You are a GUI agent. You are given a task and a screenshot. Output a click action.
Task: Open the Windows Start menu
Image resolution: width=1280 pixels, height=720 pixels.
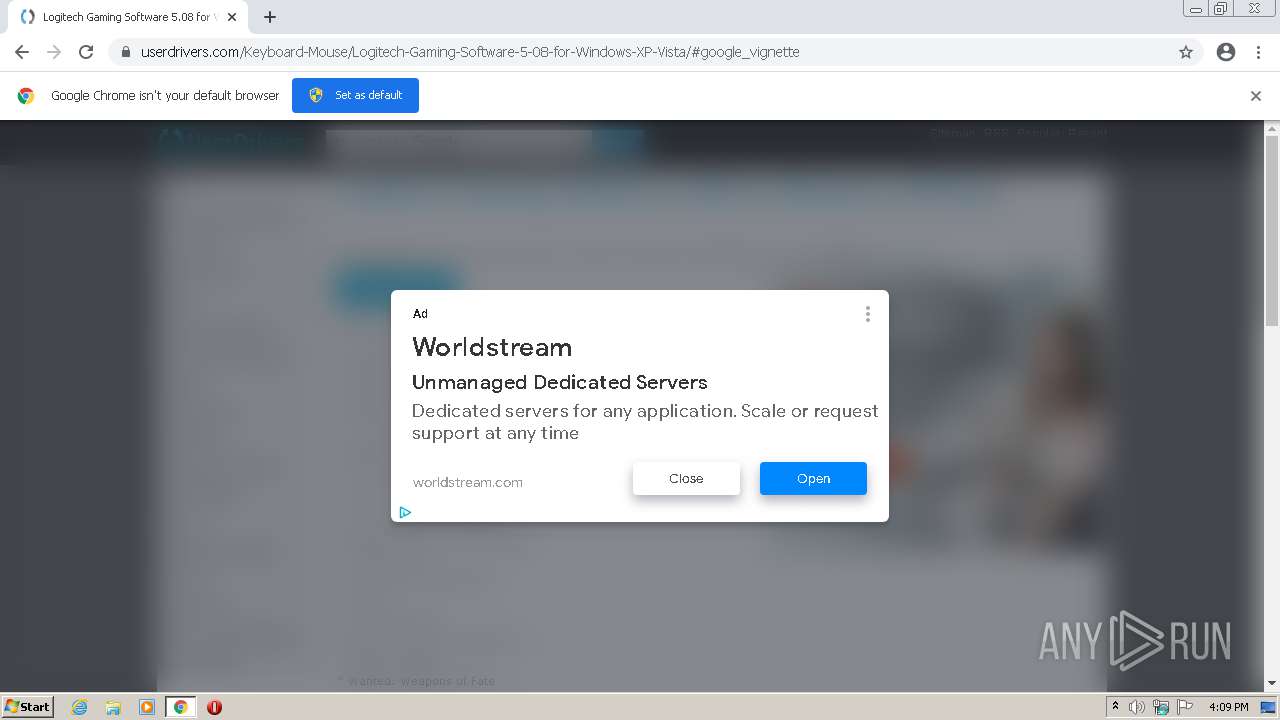tap(27, 706)
